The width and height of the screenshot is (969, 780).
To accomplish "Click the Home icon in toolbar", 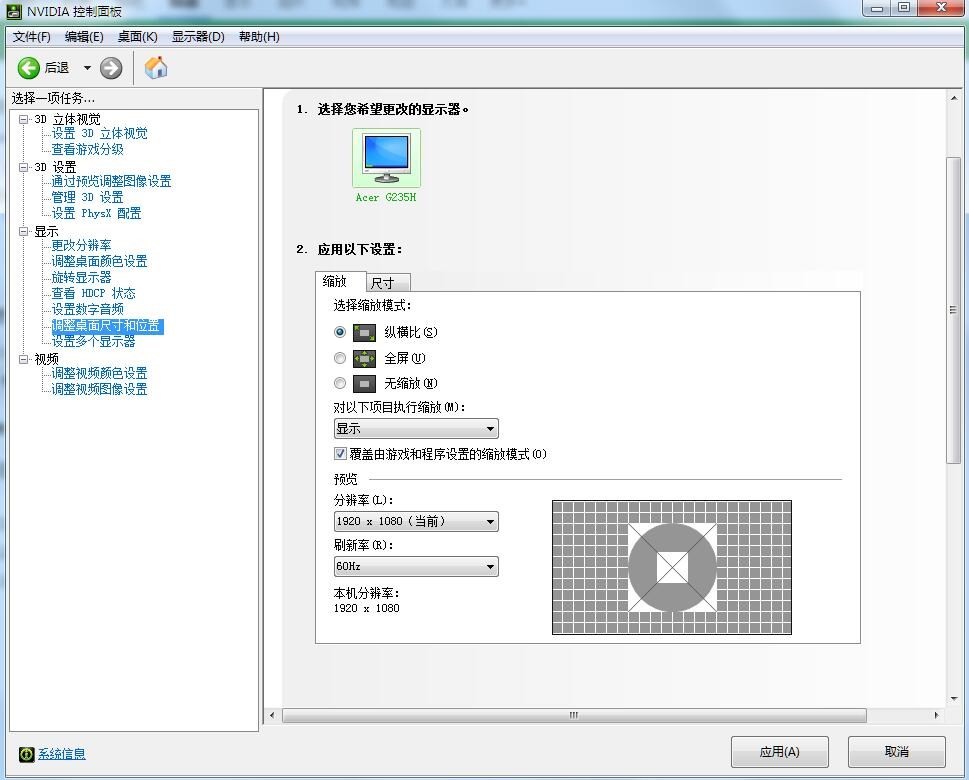I will click(156, 68).
